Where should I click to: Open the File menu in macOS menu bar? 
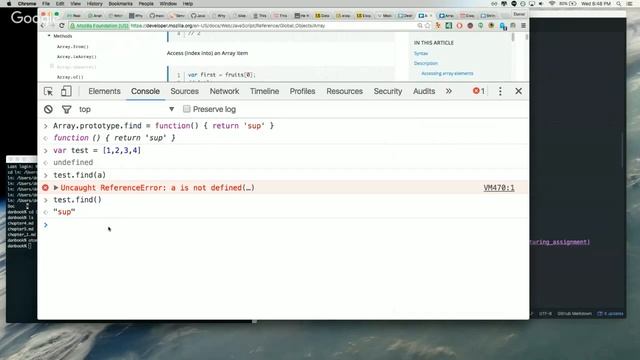point(46,4)
